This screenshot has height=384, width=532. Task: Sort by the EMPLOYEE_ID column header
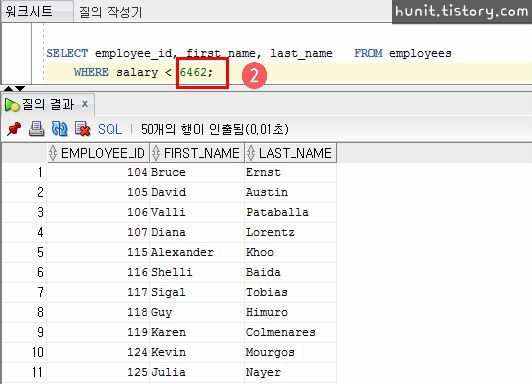click(x=98, y=153)
